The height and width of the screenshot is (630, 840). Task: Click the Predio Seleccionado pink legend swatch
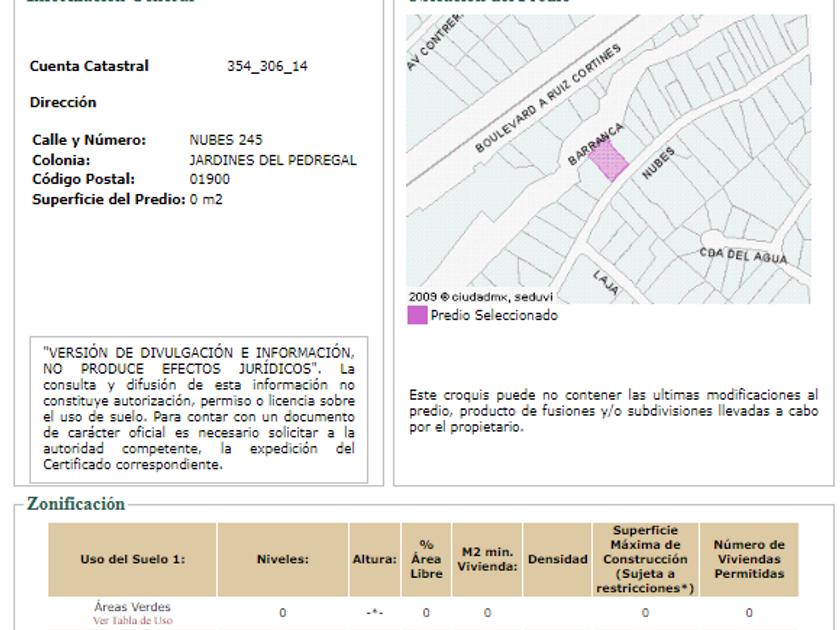(417, 315)
